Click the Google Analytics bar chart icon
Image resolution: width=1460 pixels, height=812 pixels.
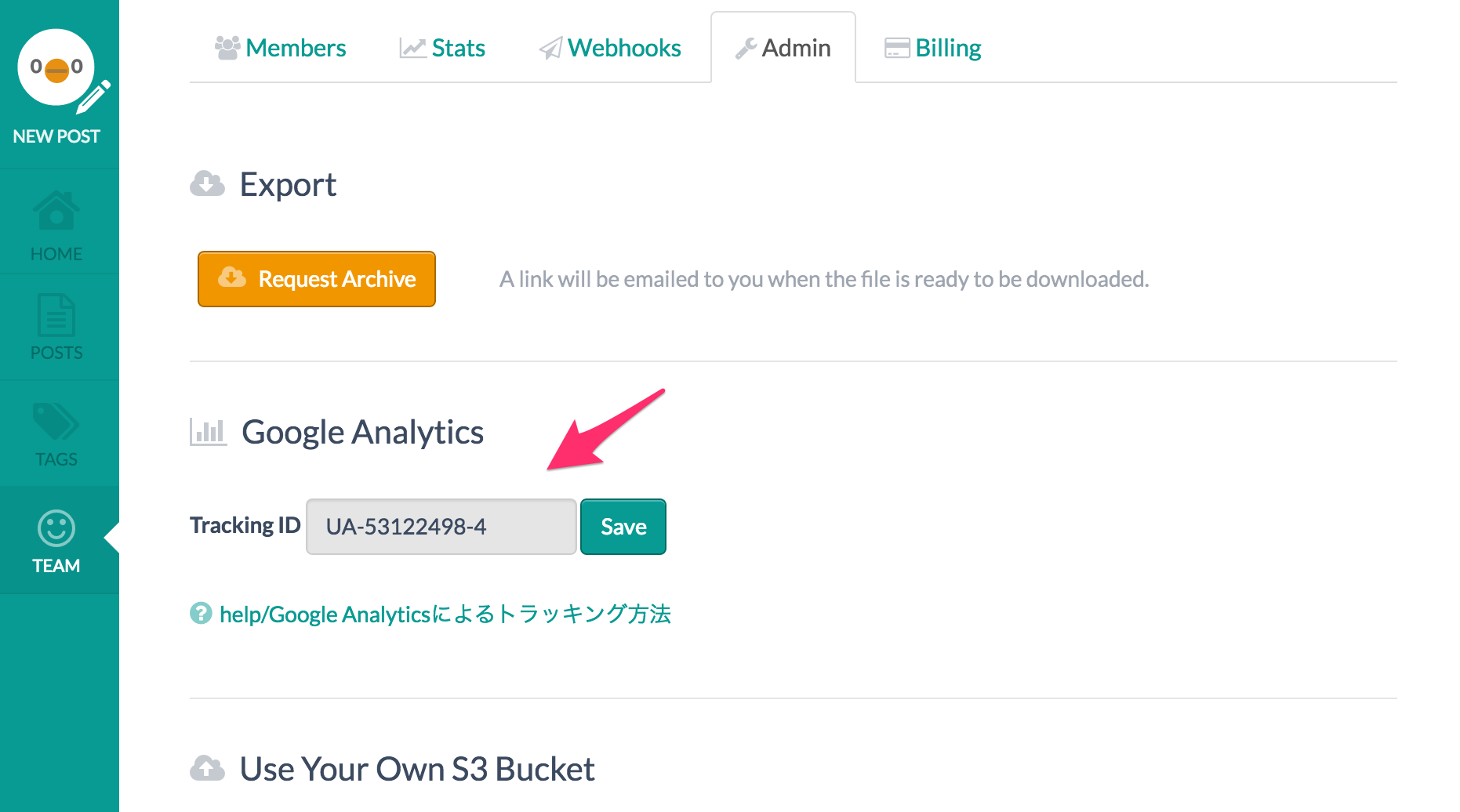pos(209,432)
